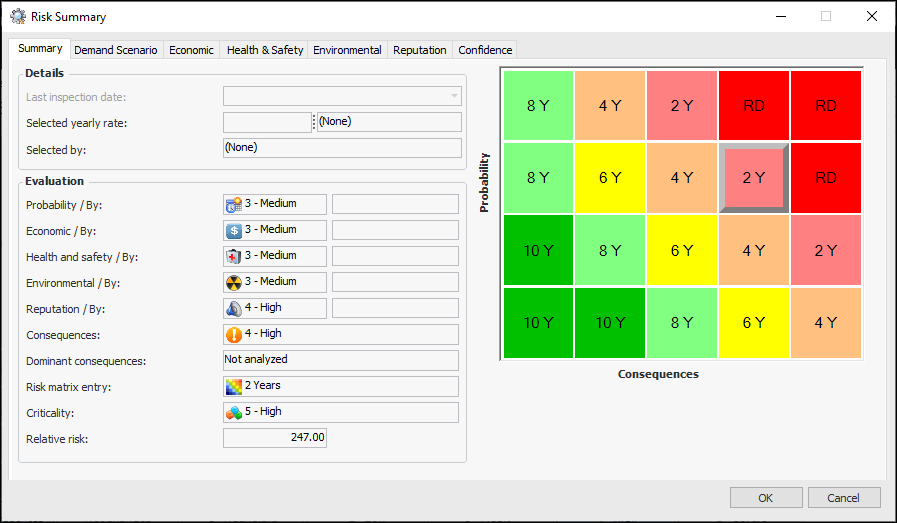Image resolution: width=897 pixels, height=523 pixels.
Task: Close the Risk Summary window
Action: [x=871, y=16]
